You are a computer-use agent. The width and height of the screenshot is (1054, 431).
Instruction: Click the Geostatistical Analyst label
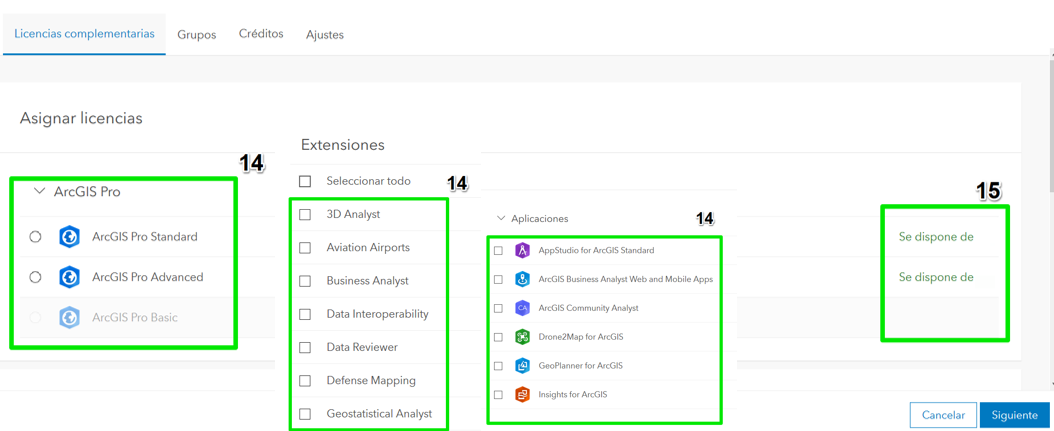[x=379, y=414]
